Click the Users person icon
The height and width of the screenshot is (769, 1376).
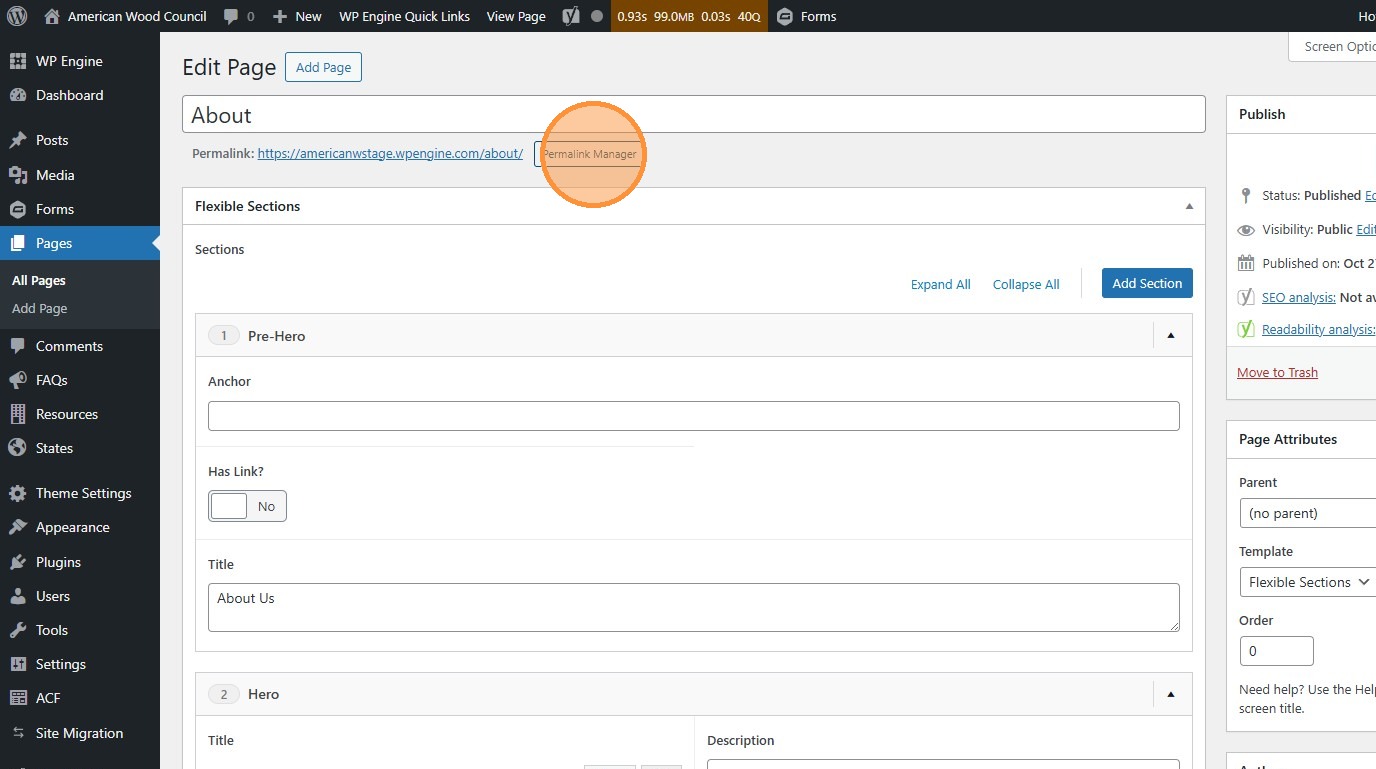click(x=17, y=596)
